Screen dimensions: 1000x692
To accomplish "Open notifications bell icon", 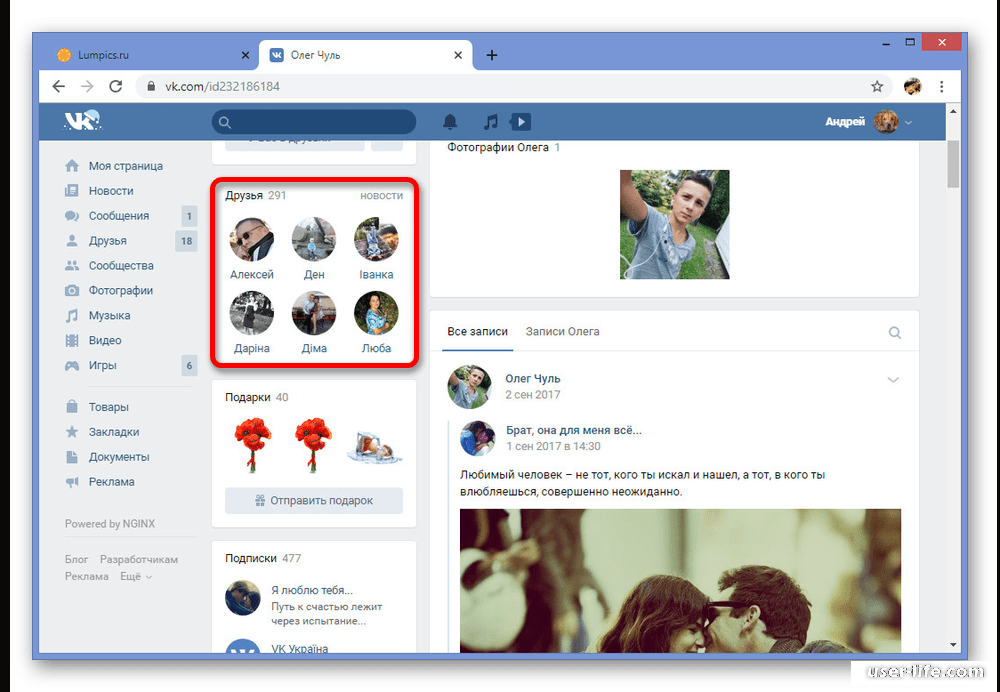I will (x=450, y=121).
